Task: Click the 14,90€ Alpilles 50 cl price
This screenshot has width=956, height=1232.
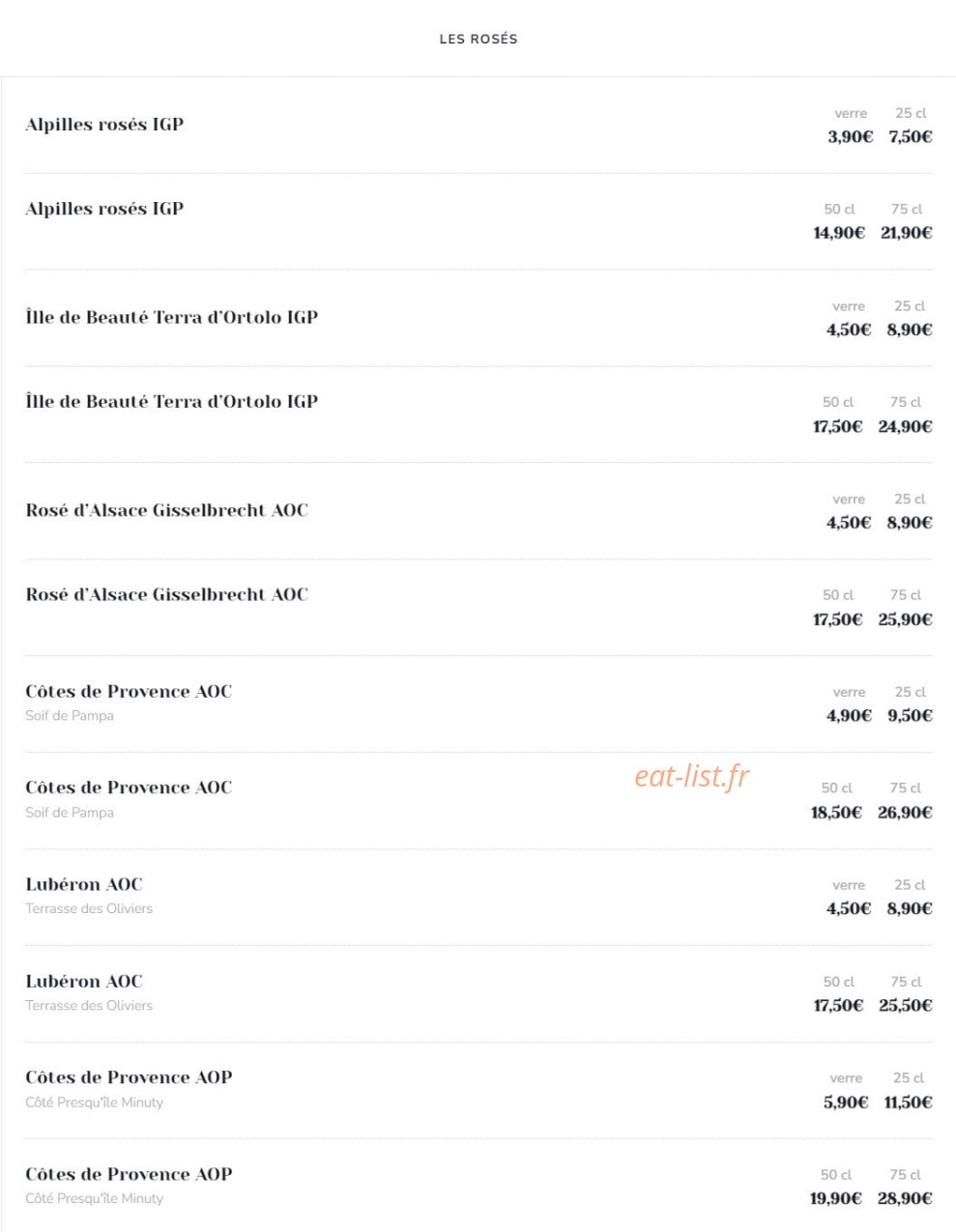Action: (x=839, y=233)
